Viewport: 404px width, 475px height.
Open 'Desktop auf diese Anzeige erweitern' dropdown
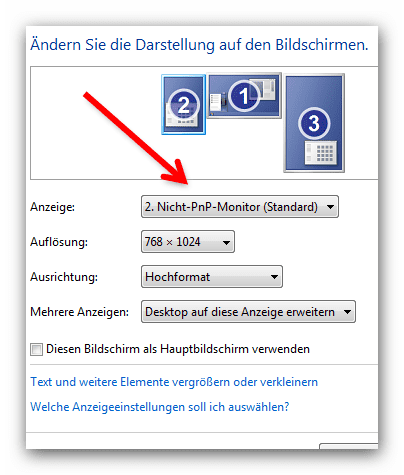coord(248,312)
